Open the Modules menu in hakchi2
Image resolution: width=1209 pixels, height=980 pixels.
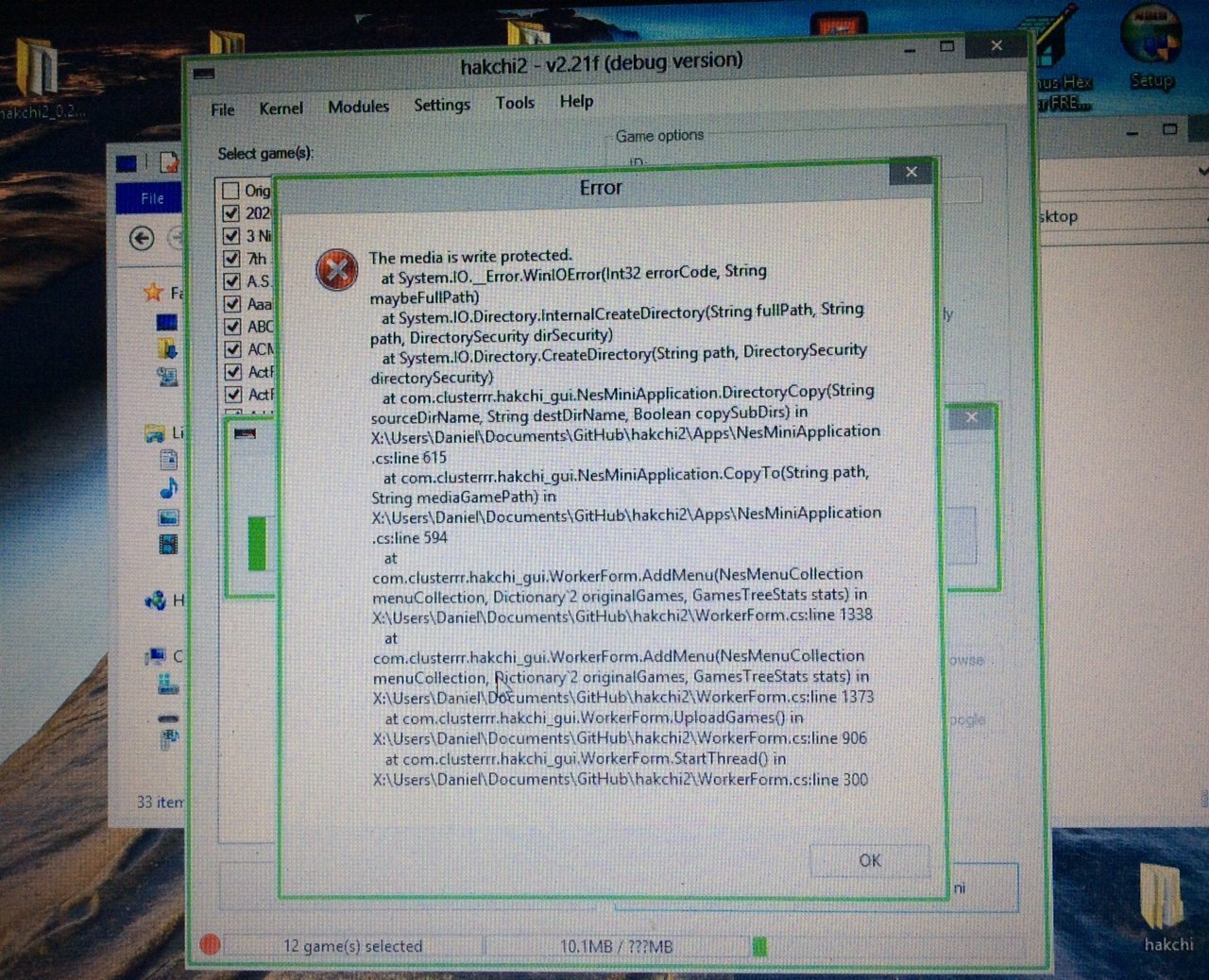coord(359,107)
